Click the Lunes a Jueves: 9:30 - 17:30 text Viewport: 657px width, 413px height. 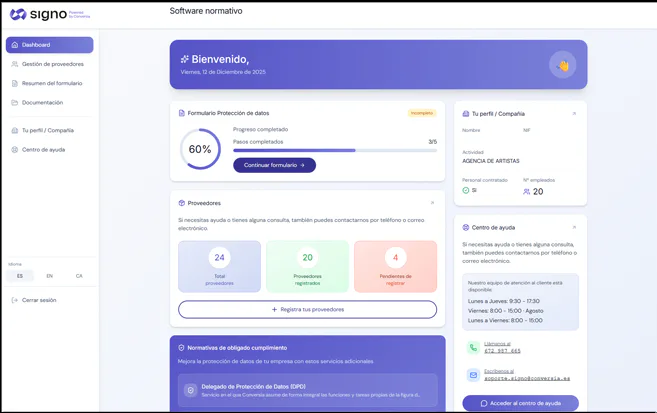click(x=504, y=301)
